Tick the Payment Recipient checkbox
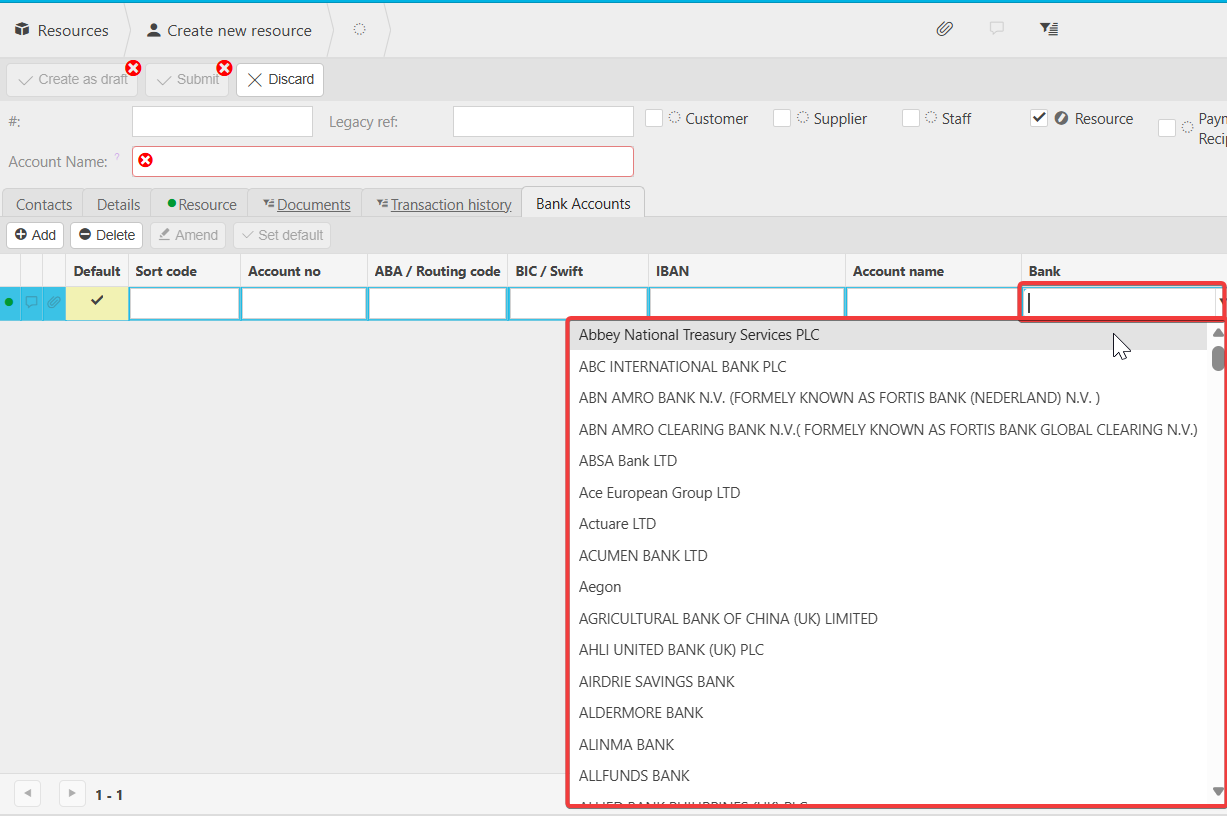The width and height of the screenshot is (1227, 816). [1167, 128]
